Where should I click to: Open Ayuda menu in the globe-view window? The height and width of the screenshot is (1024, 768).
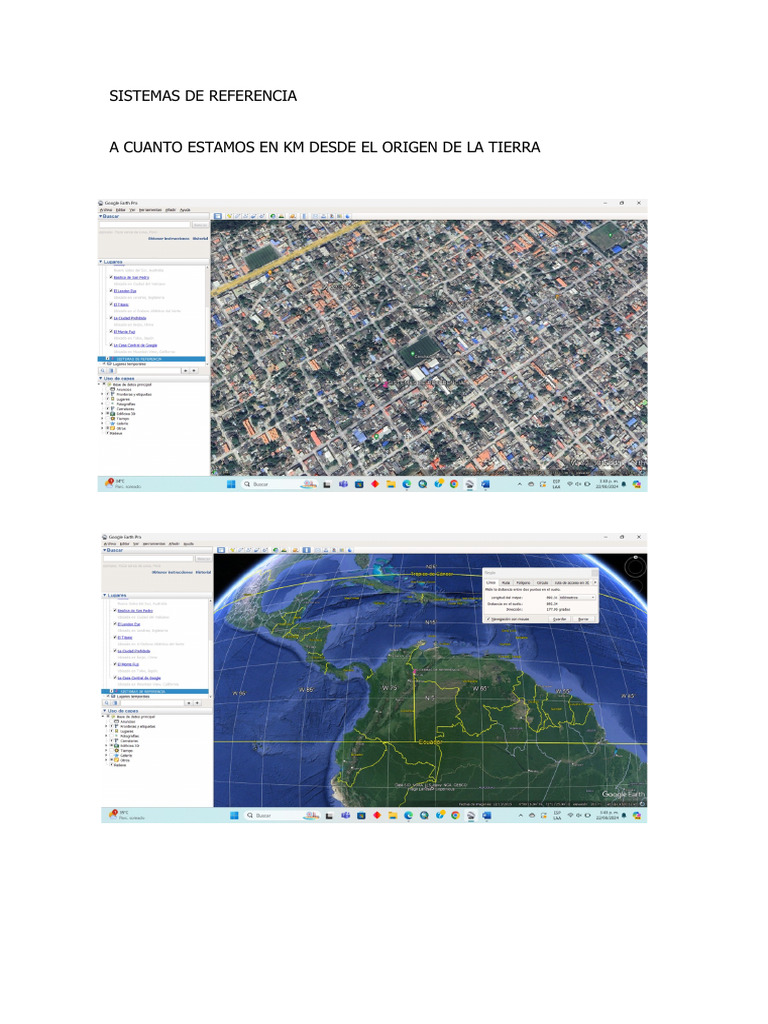click(x=188, y=543)
